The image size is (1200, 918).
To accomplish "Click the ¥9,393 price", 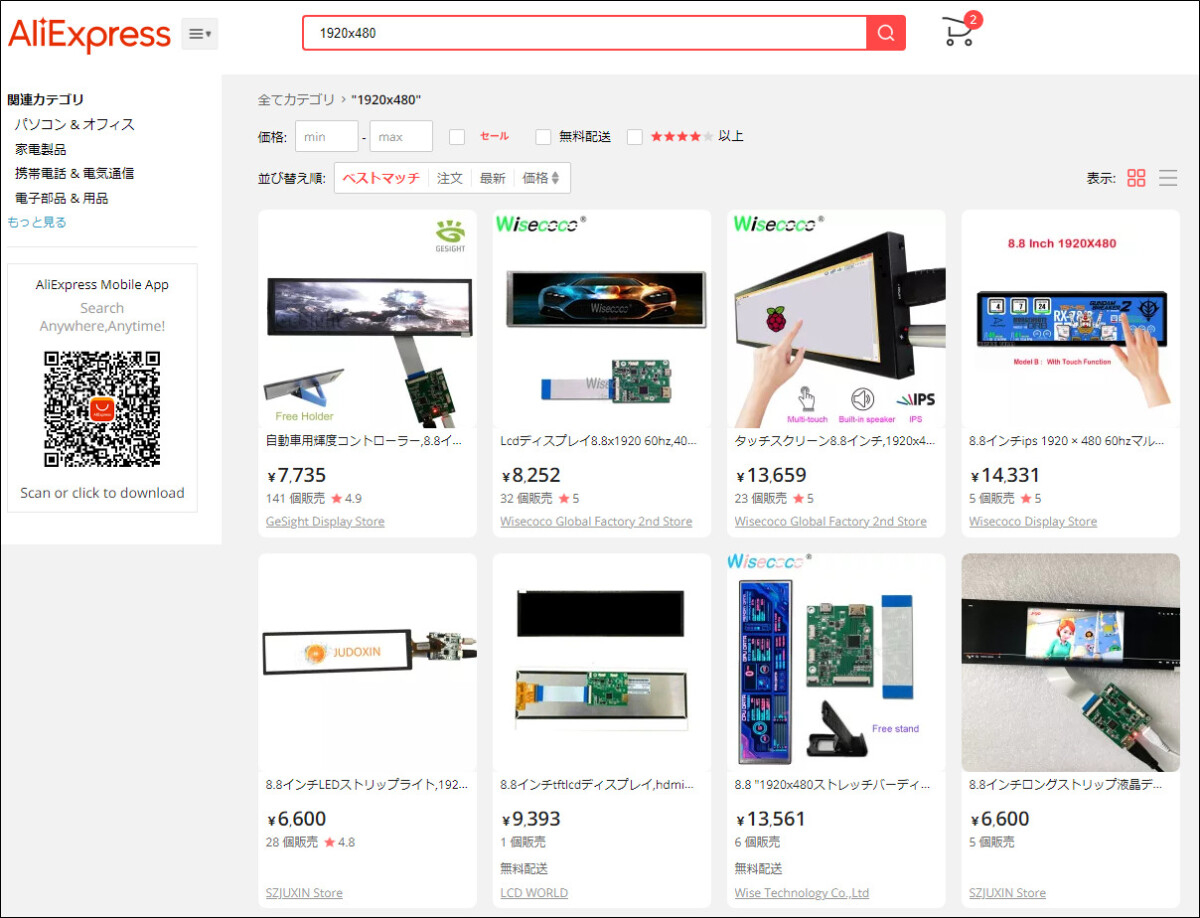I will (531, 819).
